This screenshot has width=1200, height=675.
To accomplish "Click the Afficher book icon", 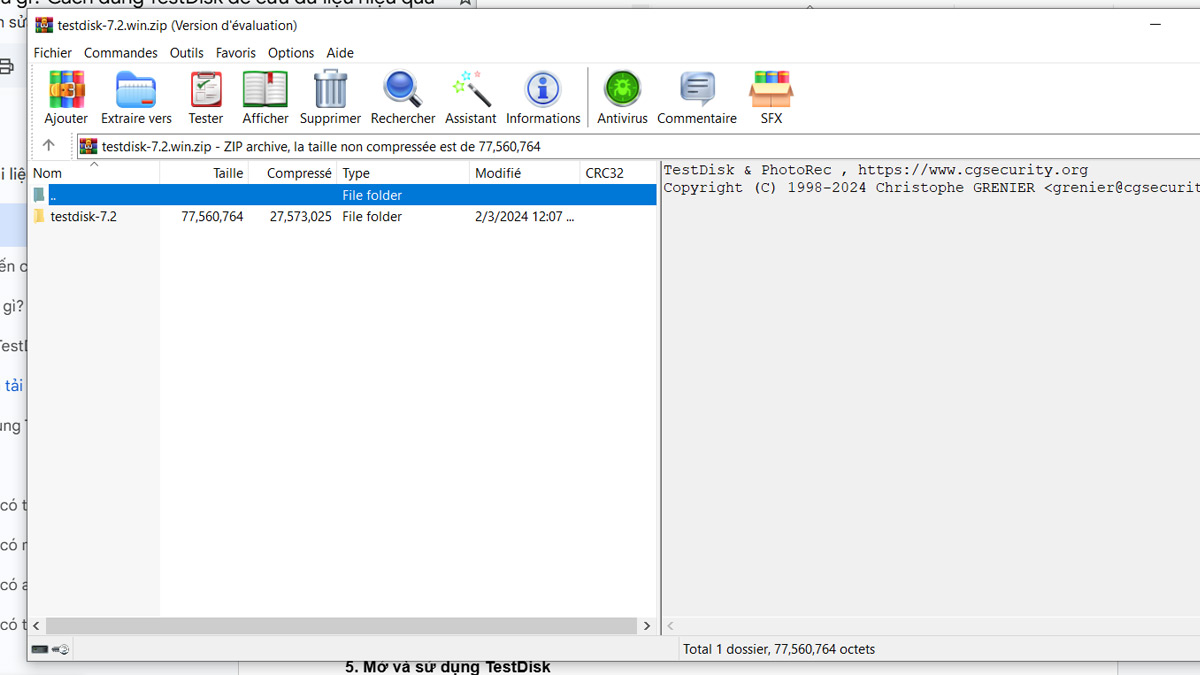I will pyautogui.click(x=265, y=97).
